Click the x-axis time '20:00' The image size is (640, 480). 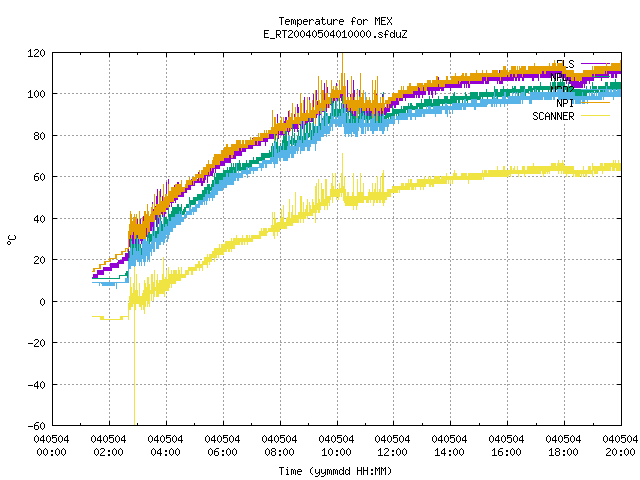click(620, 453)
